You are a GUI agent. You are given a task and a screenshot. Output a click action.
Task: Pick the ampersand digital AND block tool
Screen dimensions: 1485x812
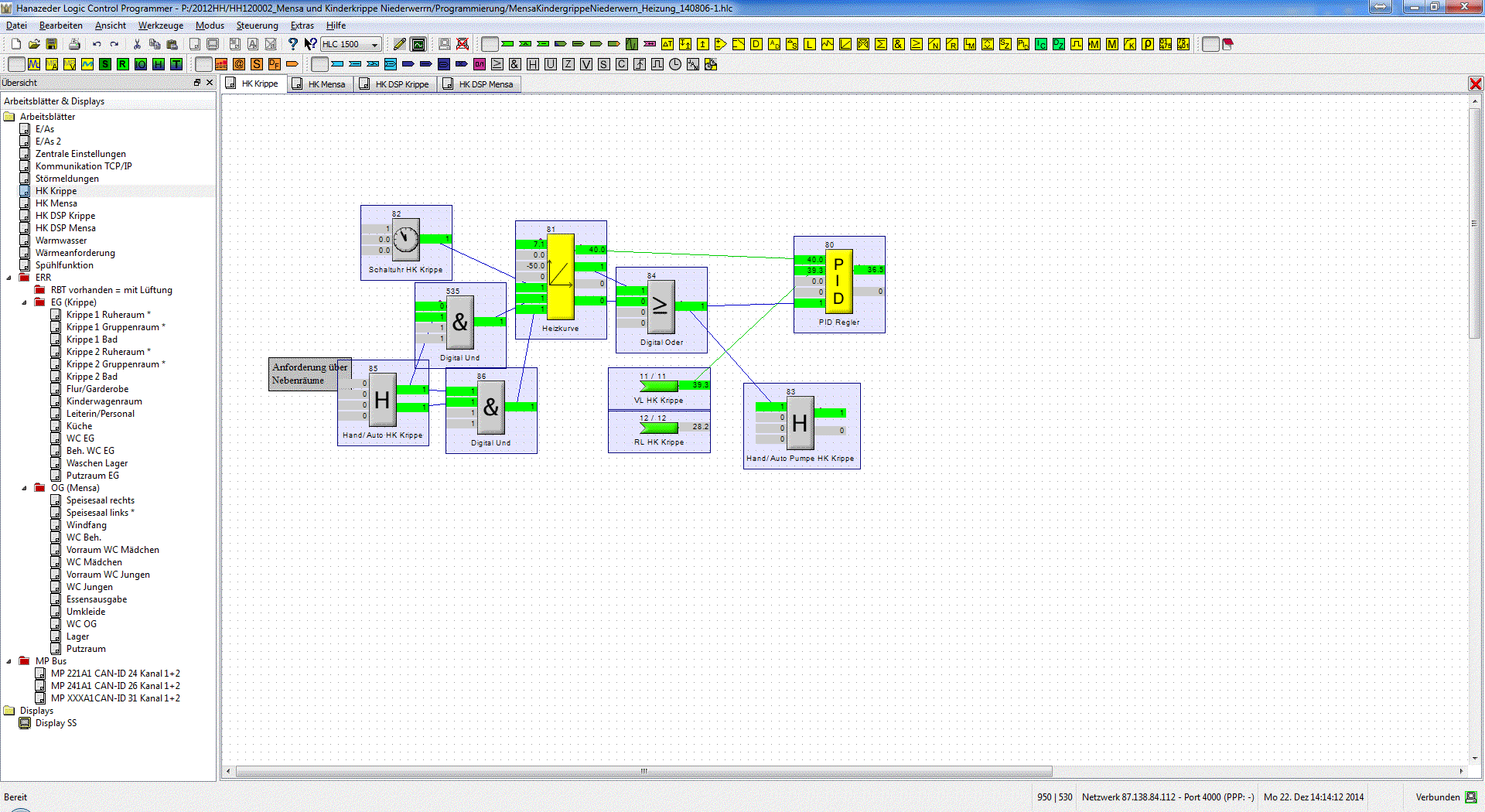coord(514,64)
